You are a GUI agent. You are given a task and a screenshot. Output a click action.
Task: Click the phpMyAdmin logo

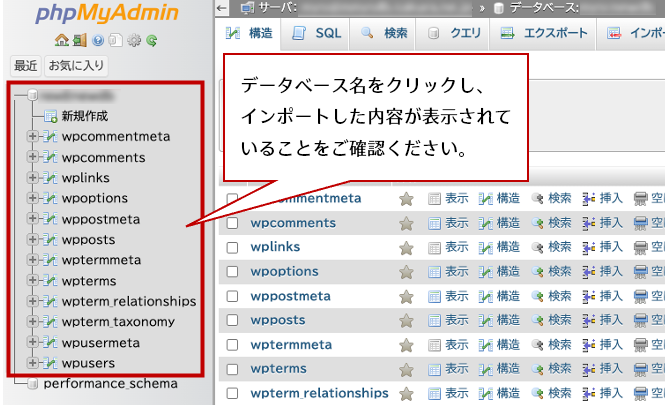point(107,14)
